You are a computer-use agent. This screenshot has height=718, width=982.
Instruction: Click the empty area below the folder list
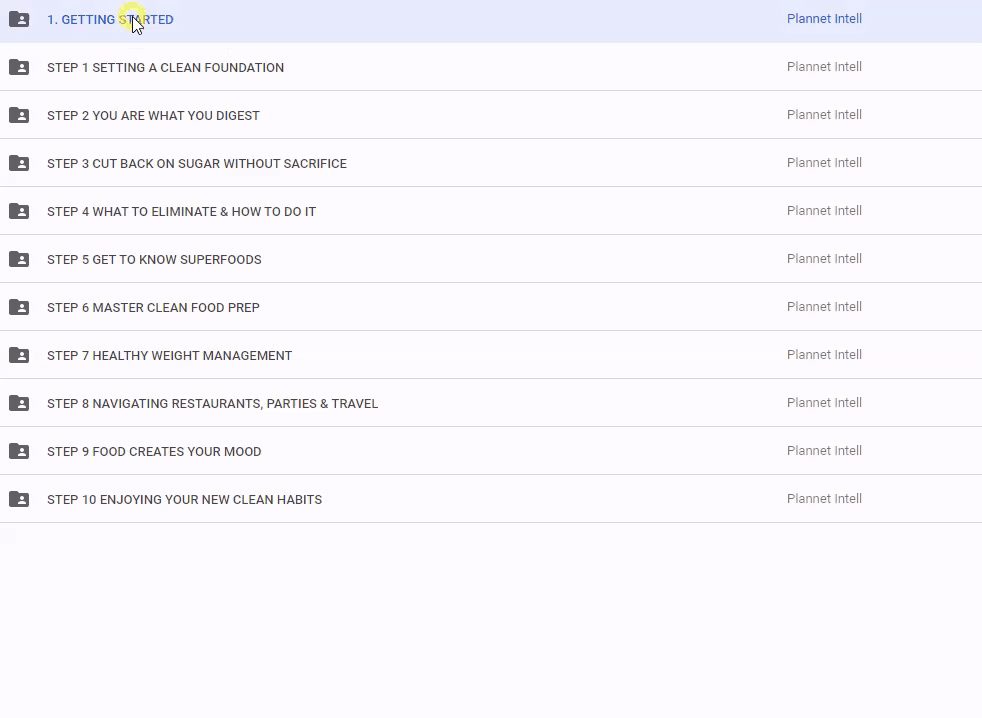(x=490, y=620)
